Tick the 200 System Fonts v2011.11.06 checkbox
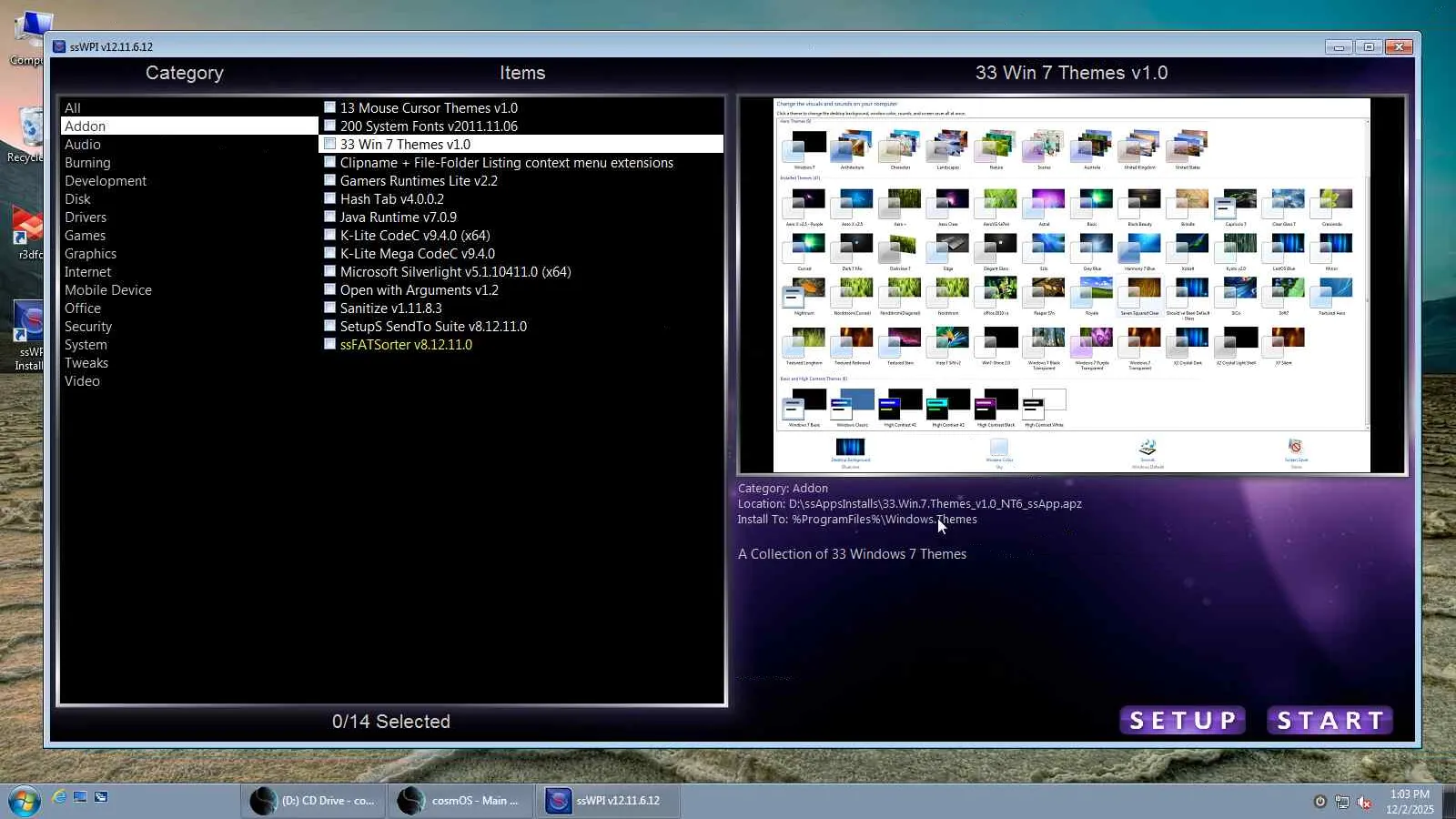Viewport: 1456px width, 819px height. pos(330,126)
